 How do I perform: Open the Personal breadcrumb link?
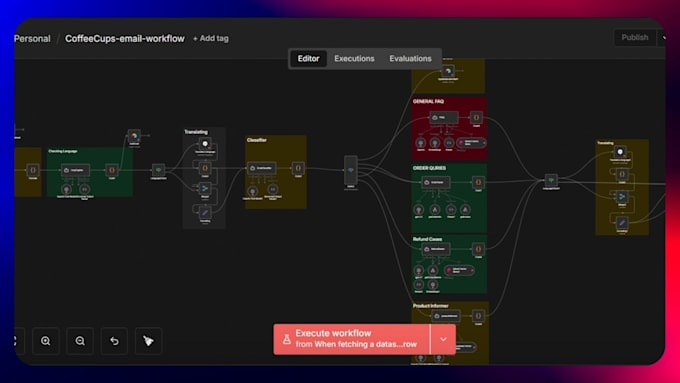[x=32, y=39]
